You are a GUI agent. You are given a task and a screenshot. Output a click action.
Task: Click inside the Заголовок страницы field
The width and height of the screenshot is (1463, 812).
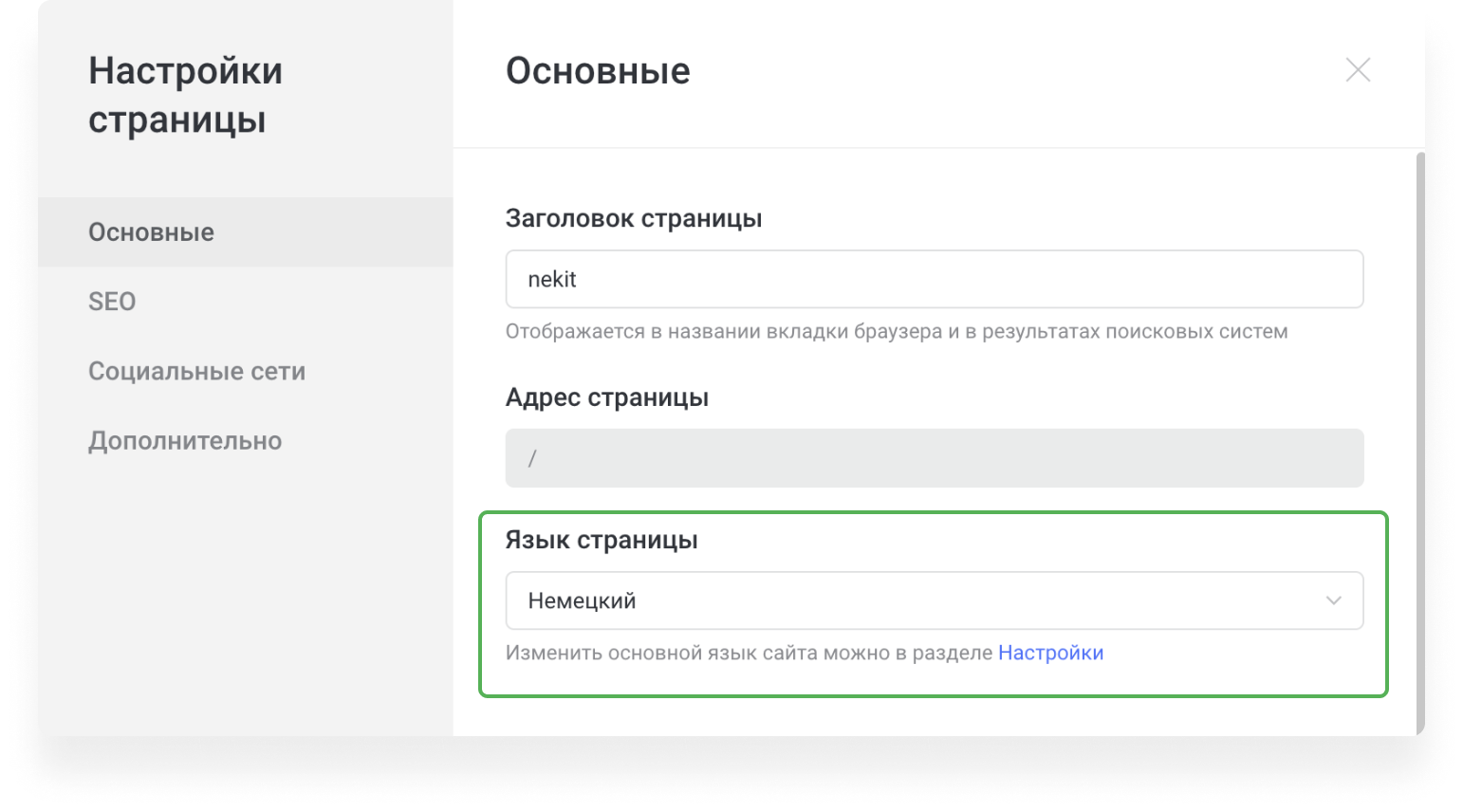pyautogui.click(x=935, y=279)
